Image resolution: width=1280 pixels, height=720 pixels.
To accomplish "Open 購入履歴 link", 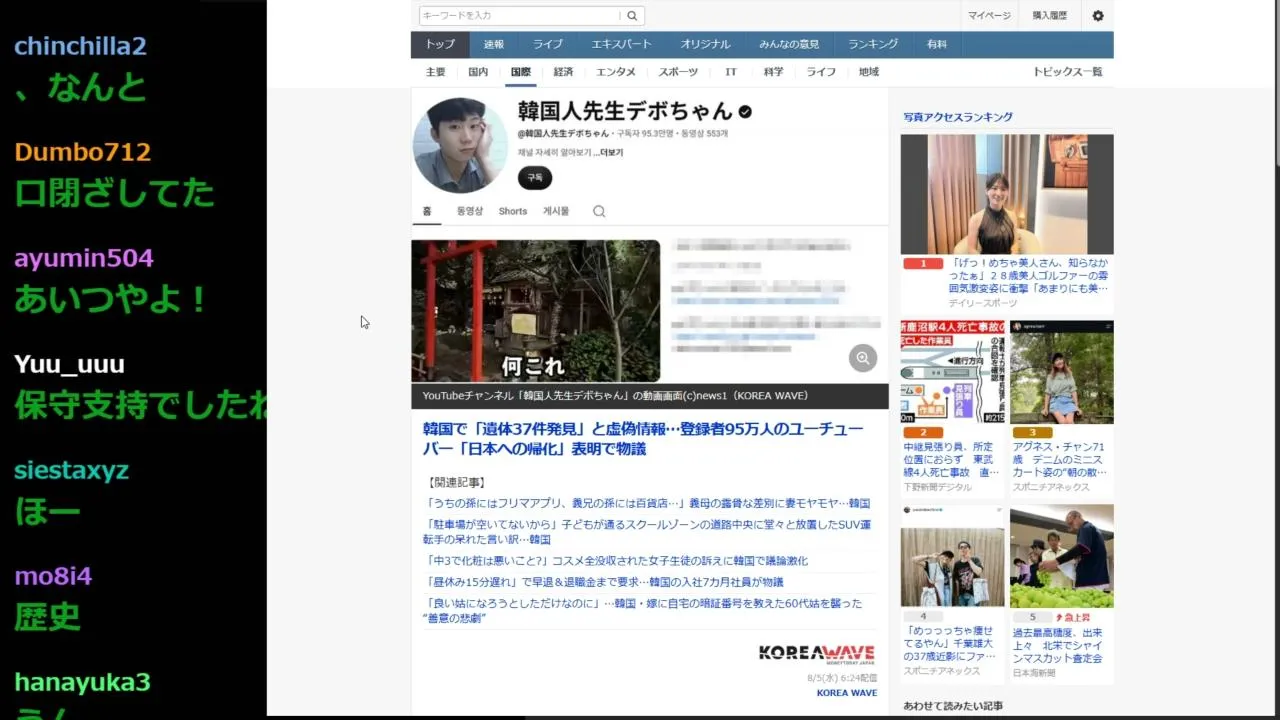I will 1050,16.
